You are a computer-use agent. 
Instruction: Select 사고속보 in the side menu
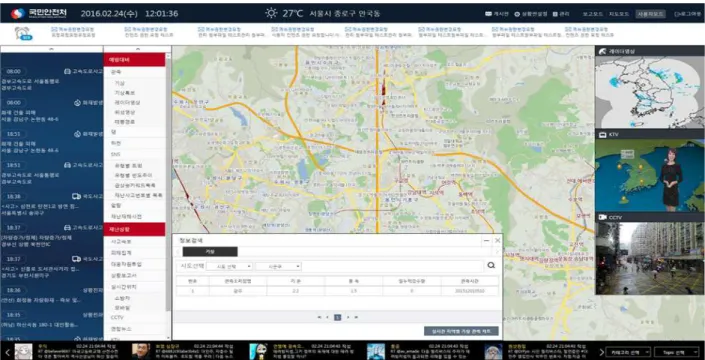click(120, 242)
